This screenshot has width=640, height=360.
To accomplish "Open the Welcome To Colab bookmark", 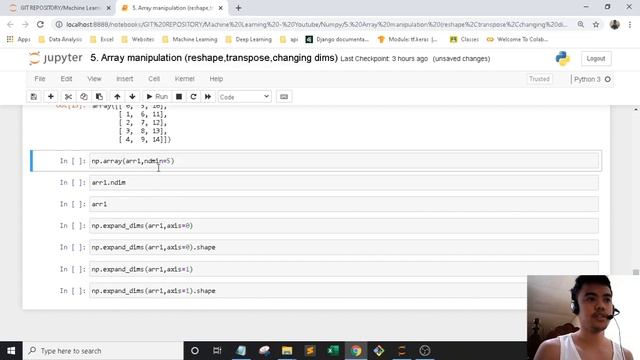I will [x=517, y=39].
